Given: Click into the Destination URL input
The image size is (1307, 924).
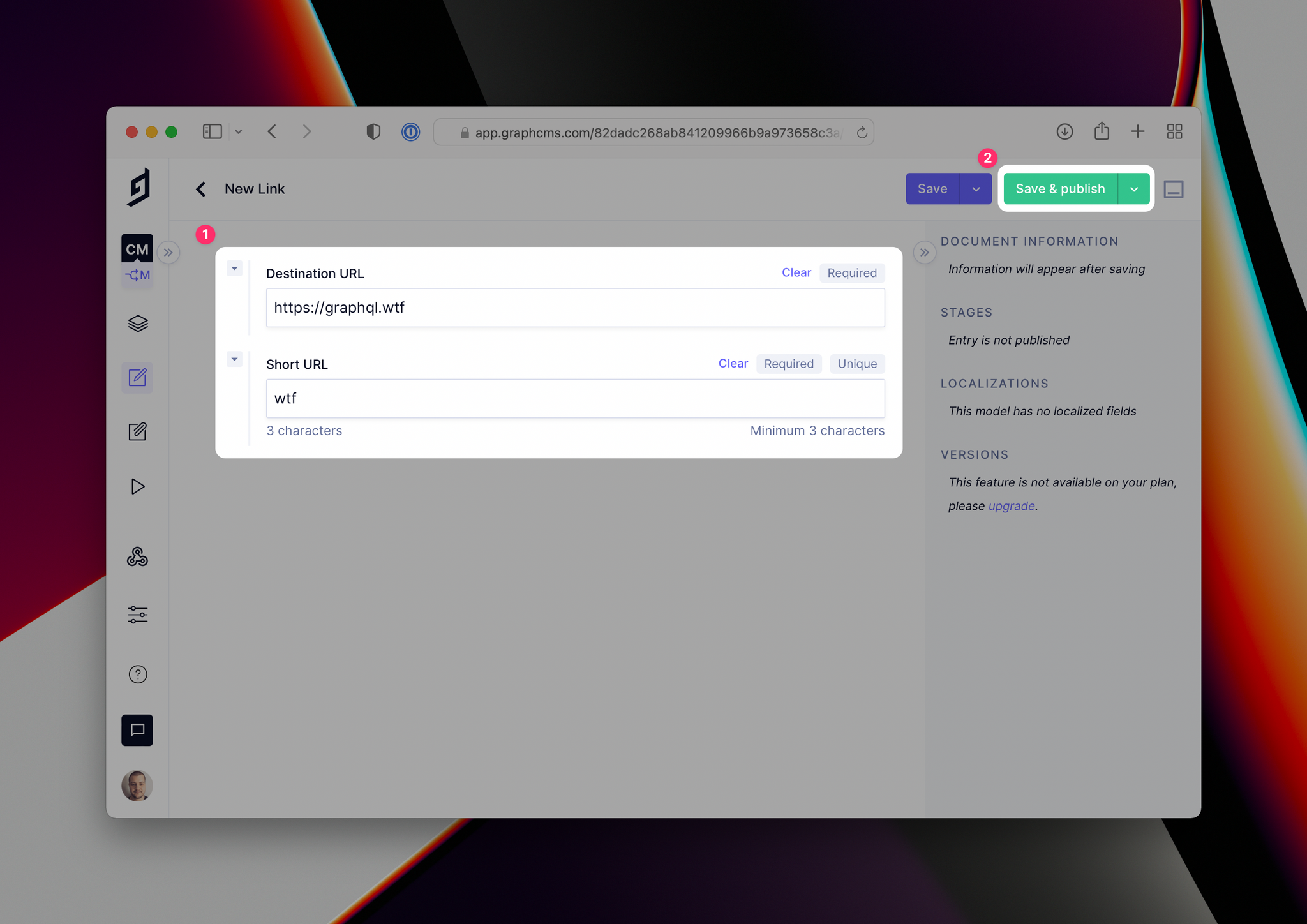Looking at the screenshot, I should [575, 308].
